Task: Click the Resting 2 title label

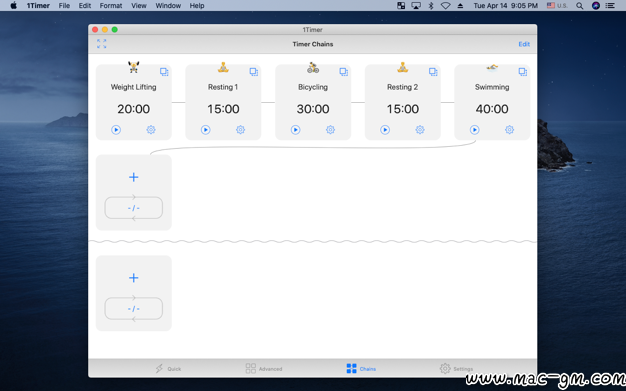Action: tap(402, 87)
